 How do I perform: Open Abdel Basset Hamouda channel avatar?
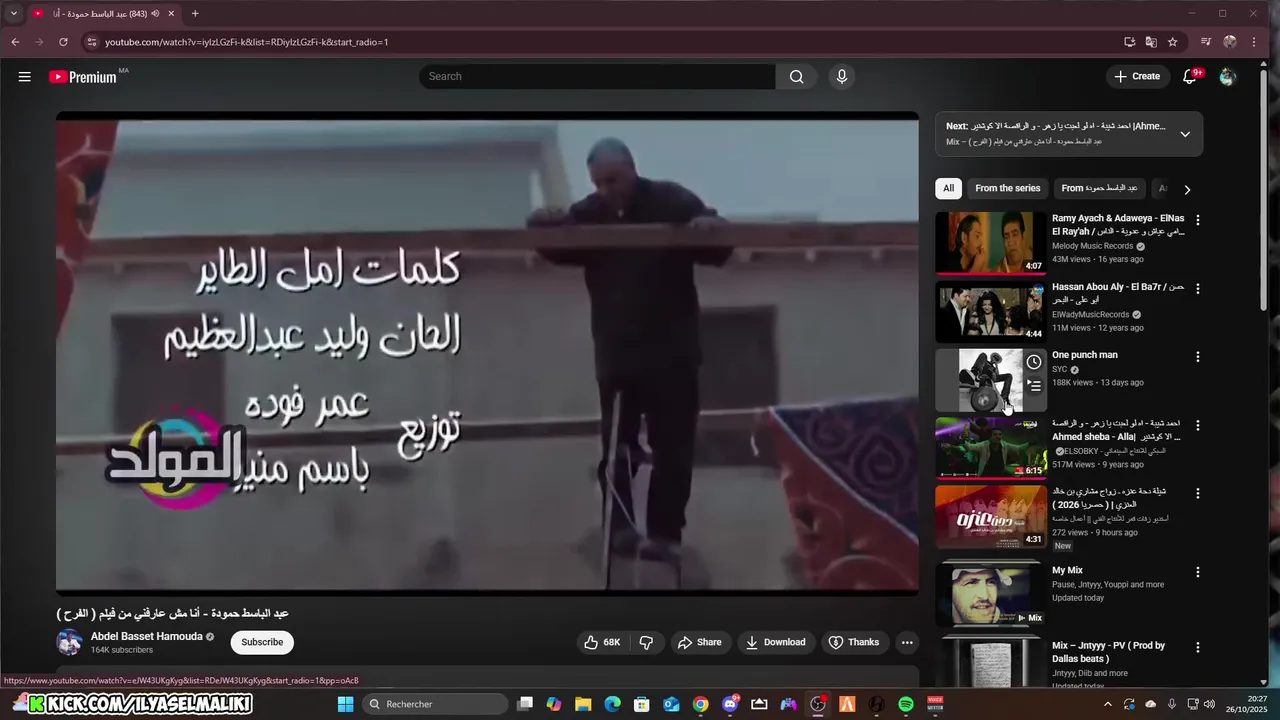tap(69, 642)
